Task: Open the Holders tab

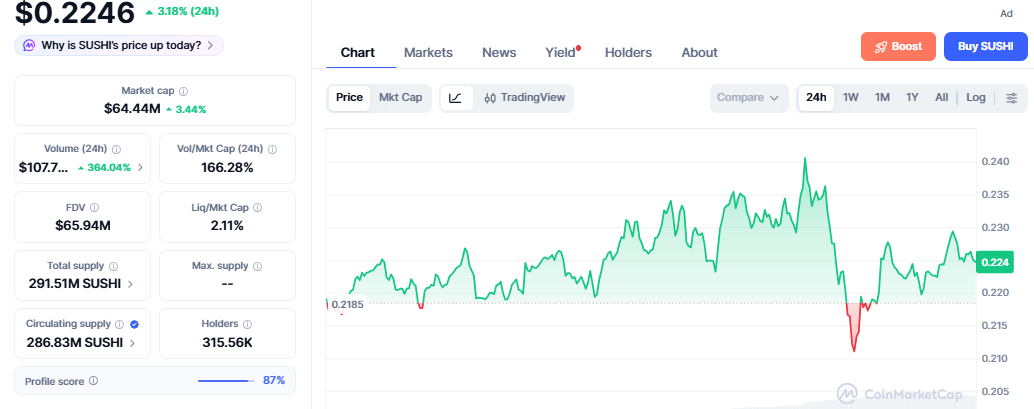Action: point(628,53)
